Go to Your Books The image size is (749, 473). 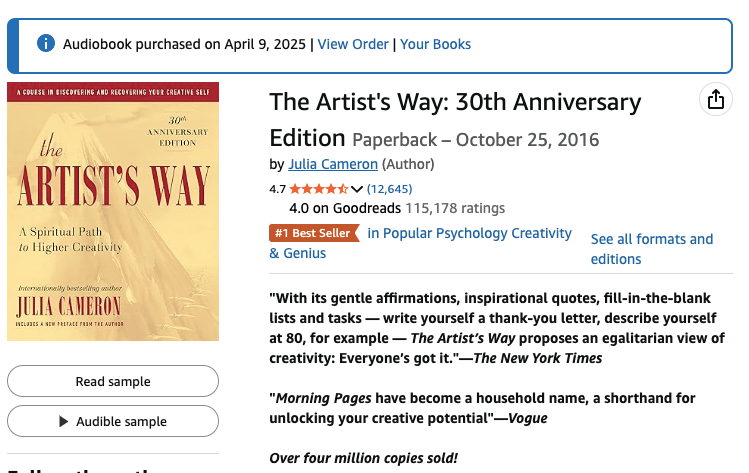point(435,44)
